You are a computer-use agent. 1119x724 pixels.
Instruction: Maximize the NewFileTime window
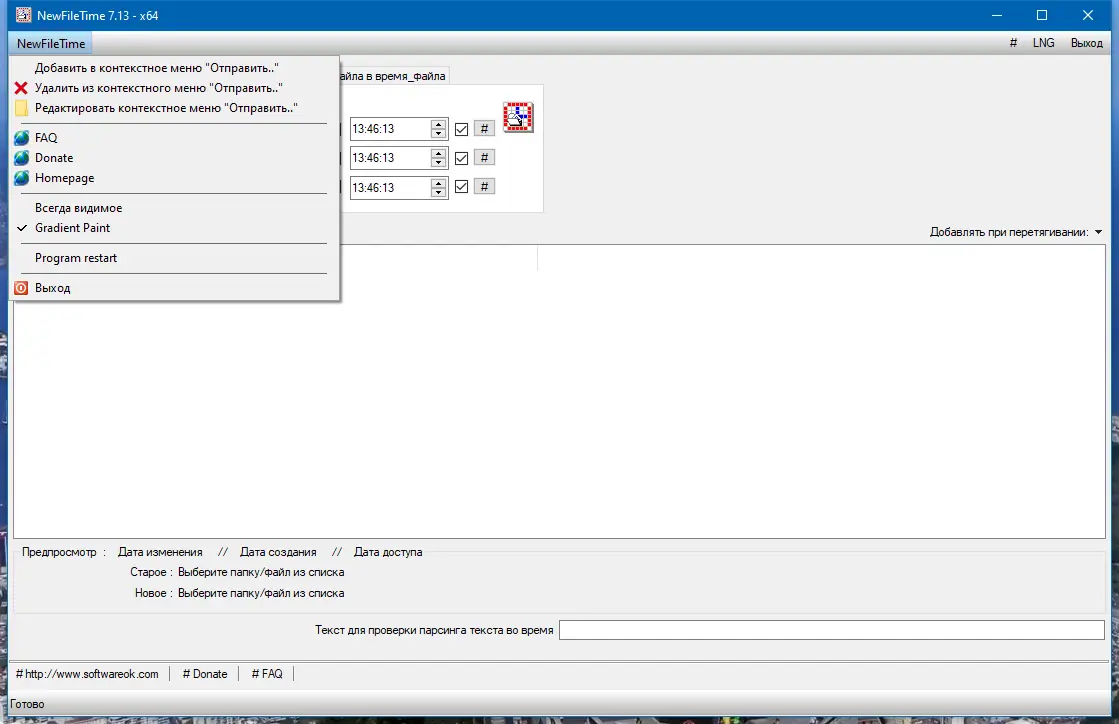click(1042, 15)
